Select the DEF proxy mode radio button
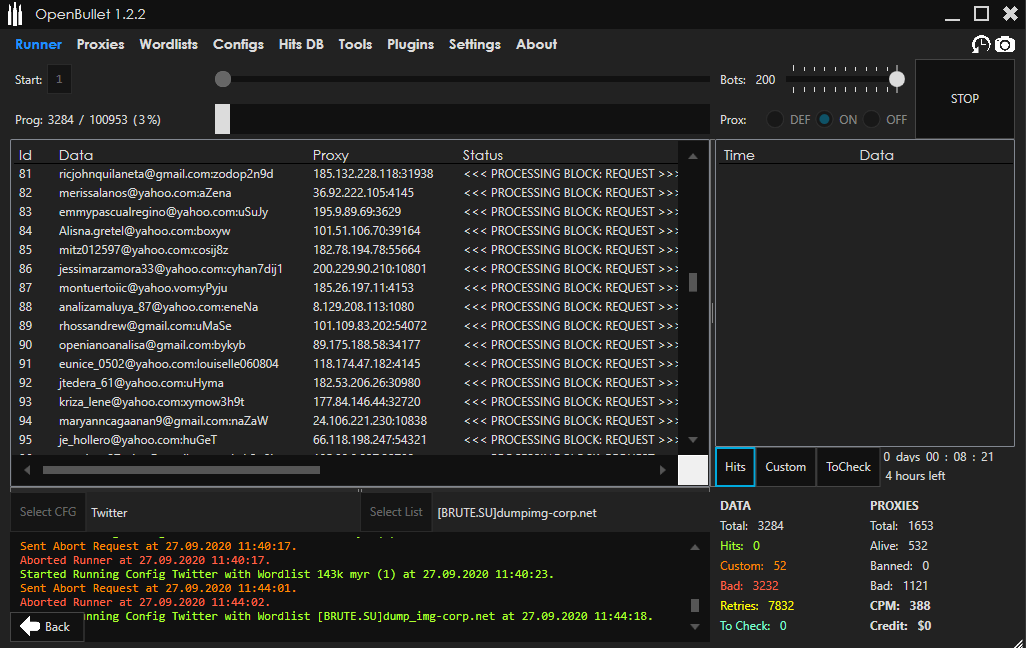Image resolution: width=1026 pixels, height=648 pixels. (x=775, y=120)
